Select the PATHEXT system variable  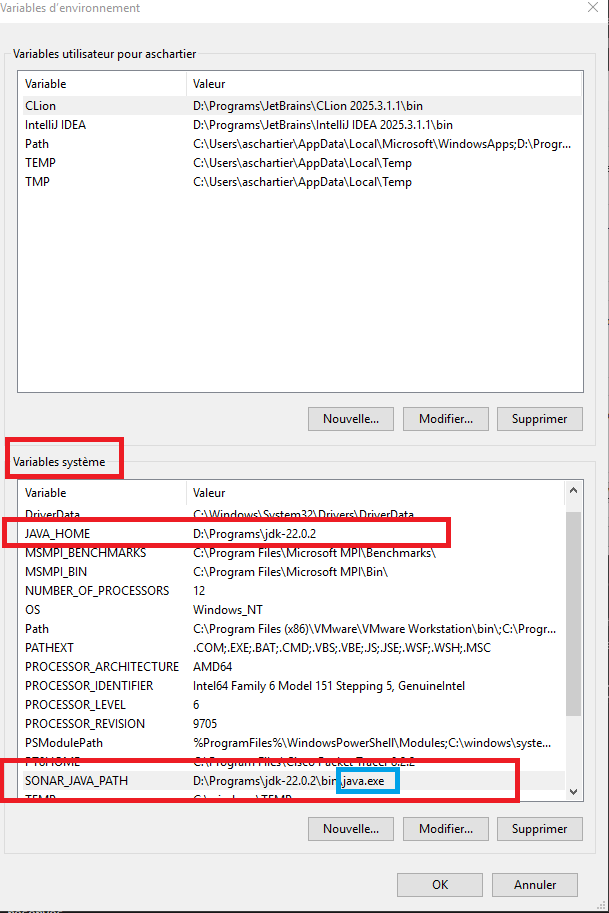[292, 647]
